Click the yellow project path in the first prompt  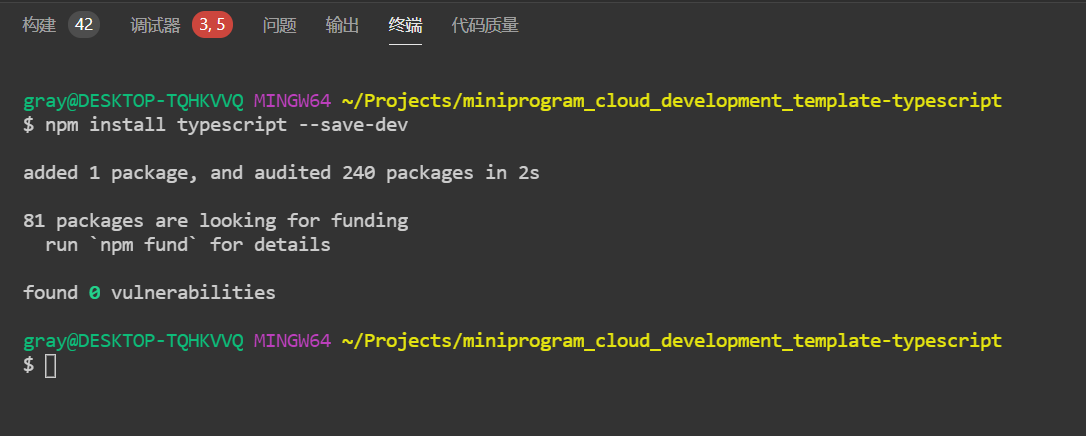(671, 101)
